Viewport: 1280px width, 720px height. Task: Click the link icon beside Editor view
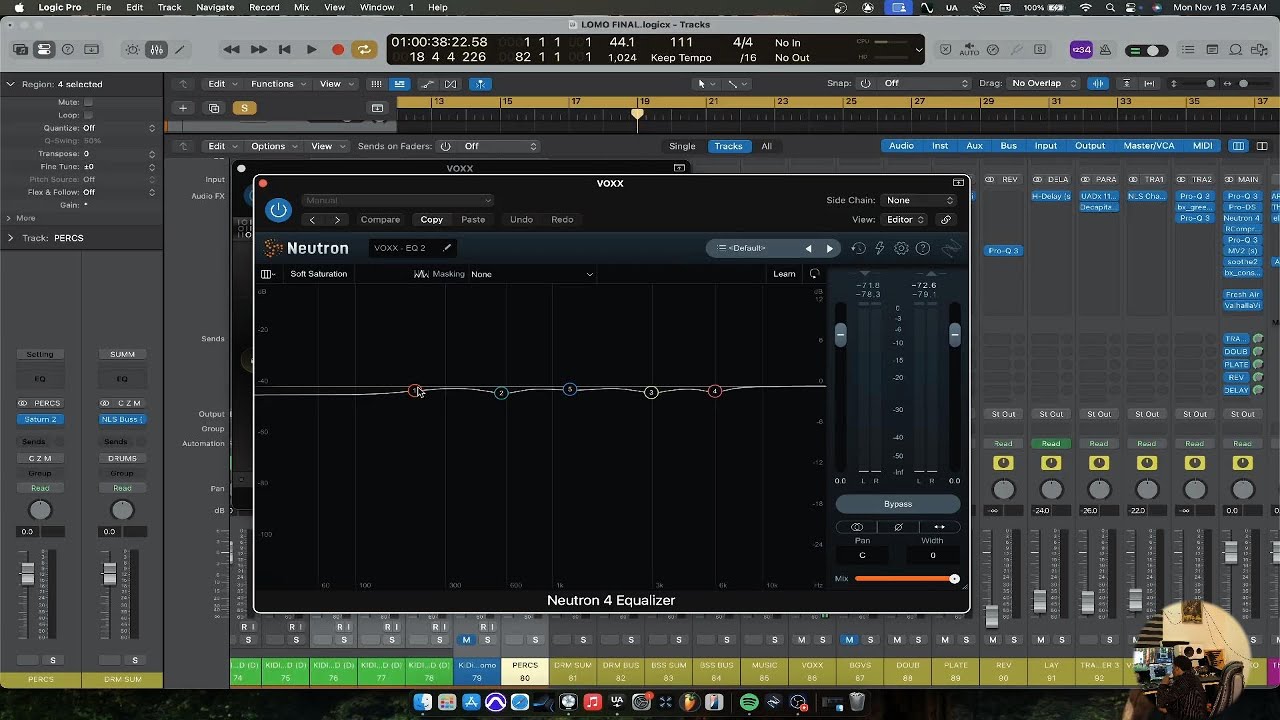click(946, 220)
